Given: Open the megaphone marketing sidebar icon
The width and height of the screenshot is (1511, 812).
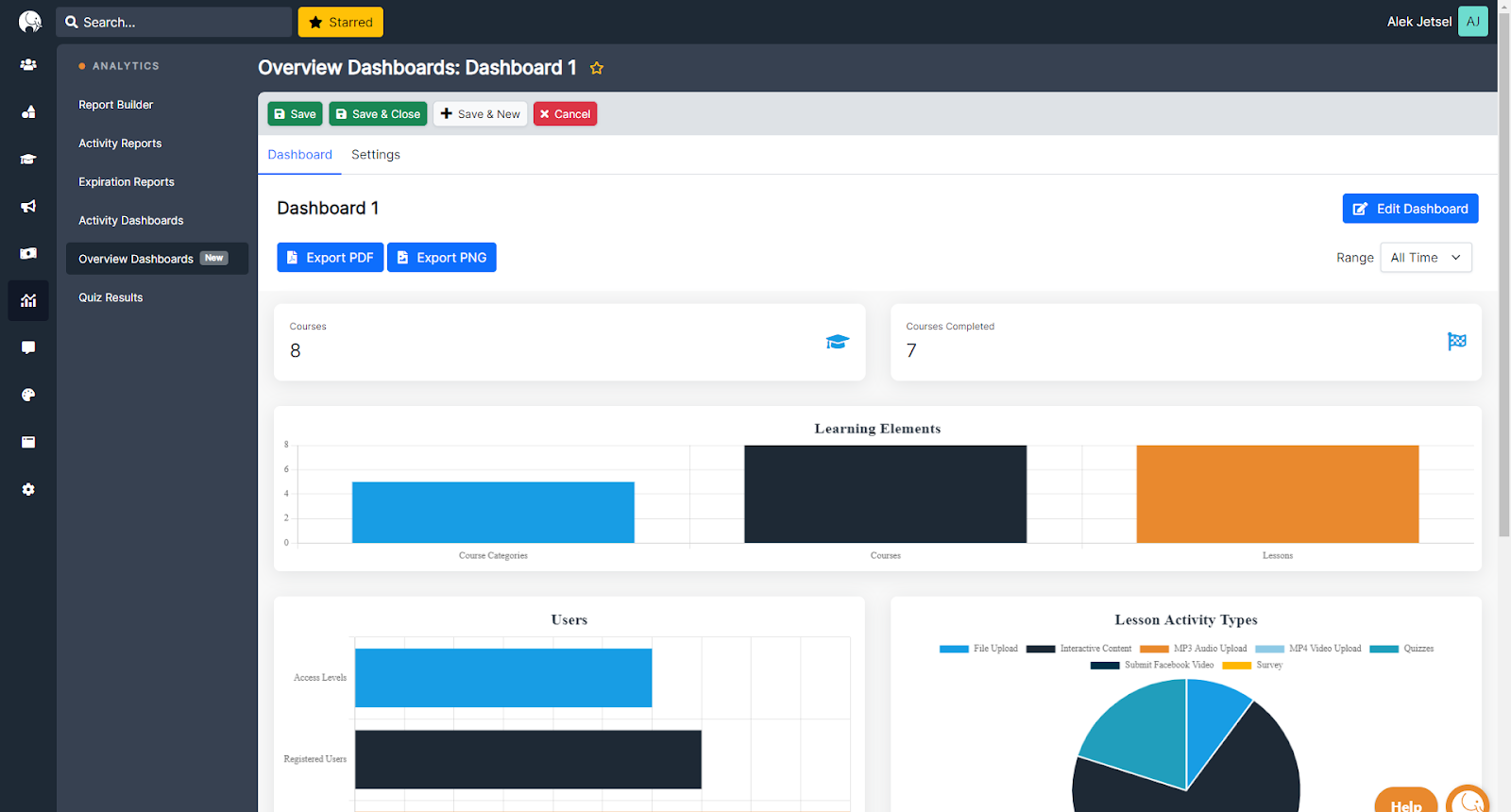Looking at the screenshot, I should (28, 207).
